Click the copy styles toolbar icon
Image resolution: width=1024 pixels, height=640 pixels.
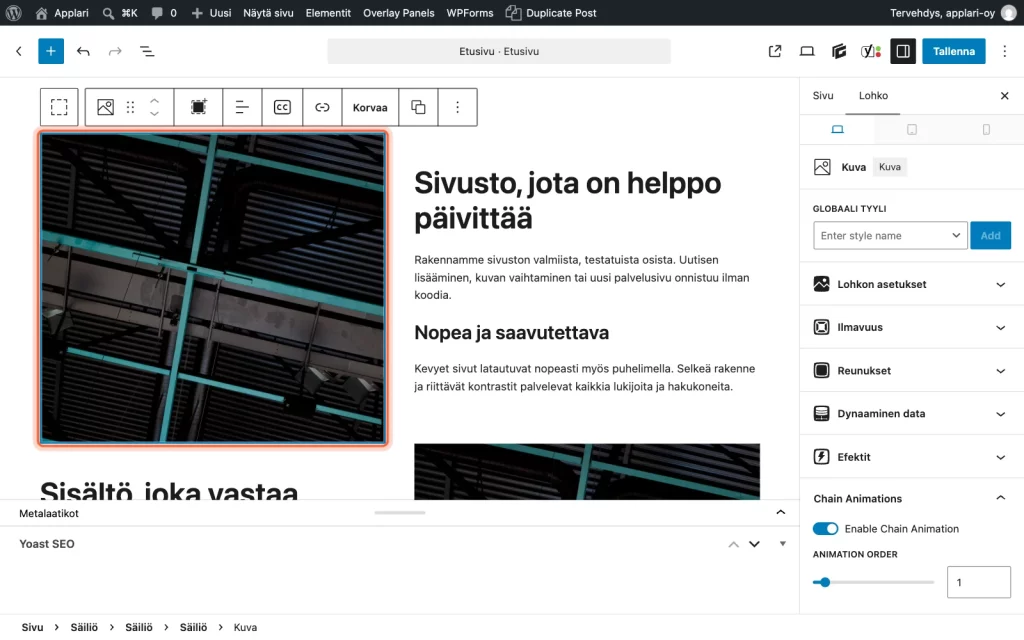point(418,107)
